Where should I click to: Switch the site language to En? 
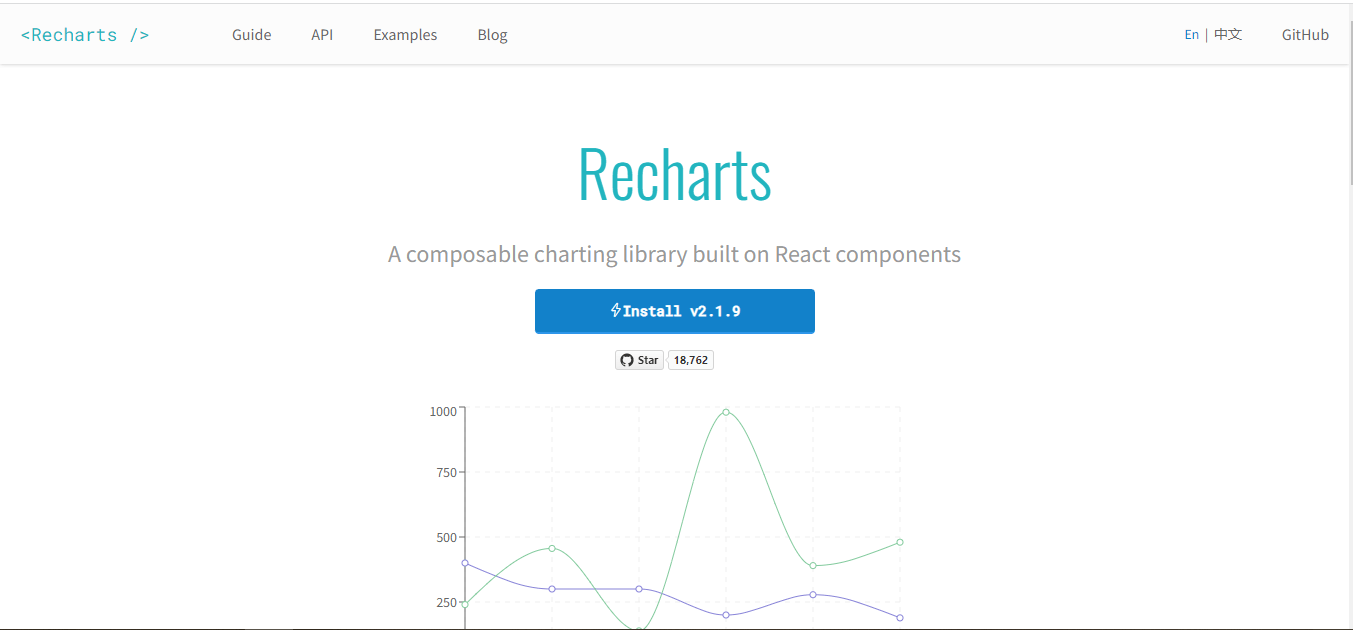click(x=1192, y=34)
